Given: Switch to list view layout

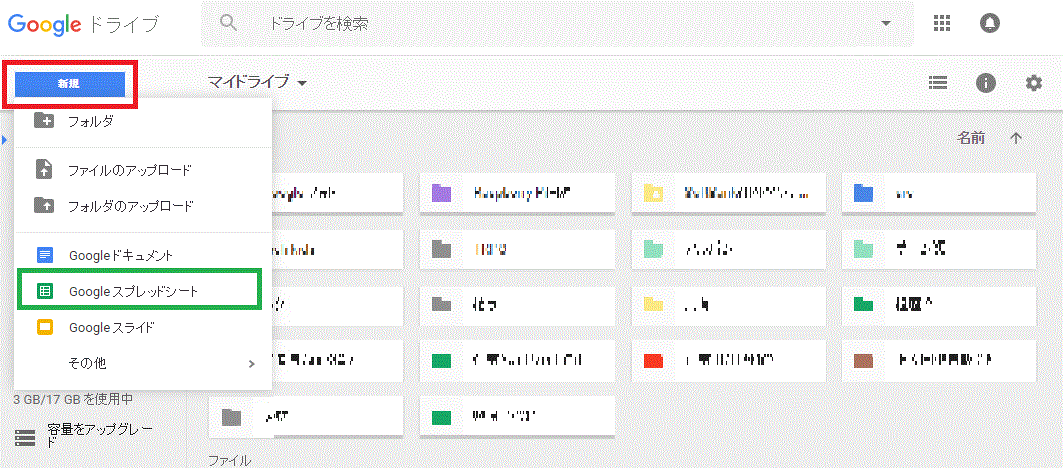Looking at the screenshot, I should click(938, 83).
